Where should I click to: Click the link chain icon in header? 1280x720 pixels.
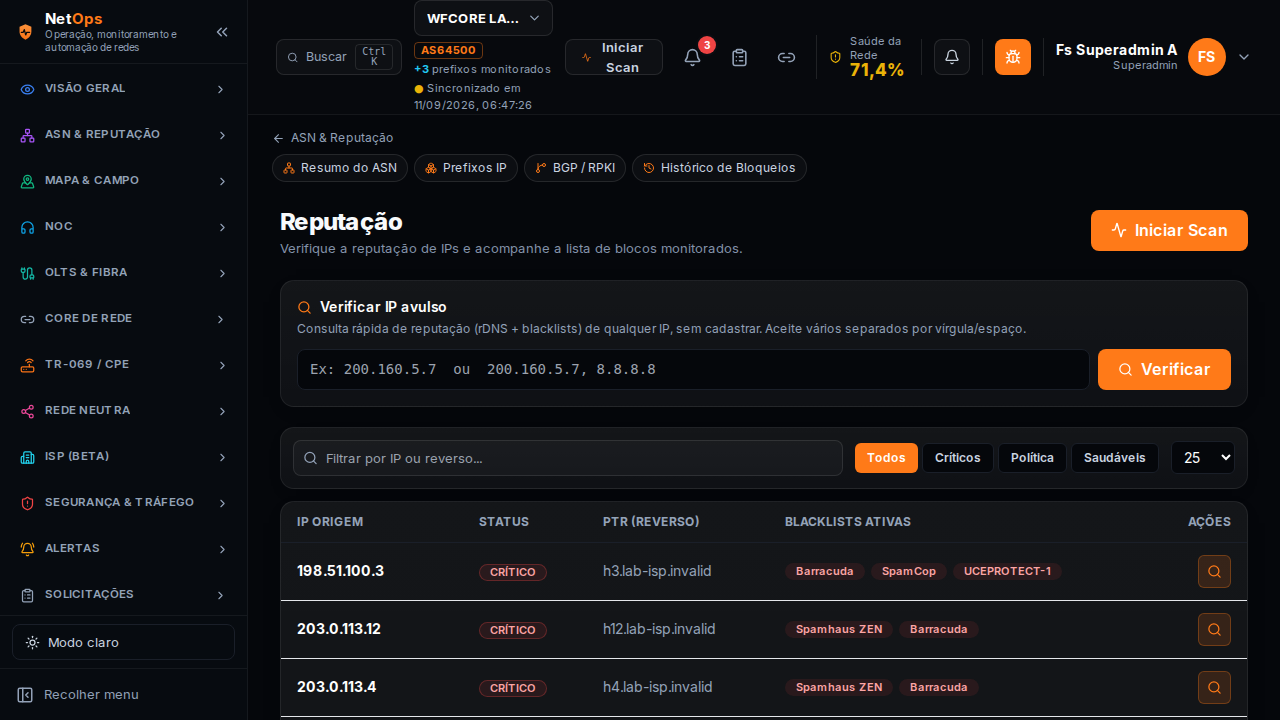pyautogui.click(x=787, y=57)
